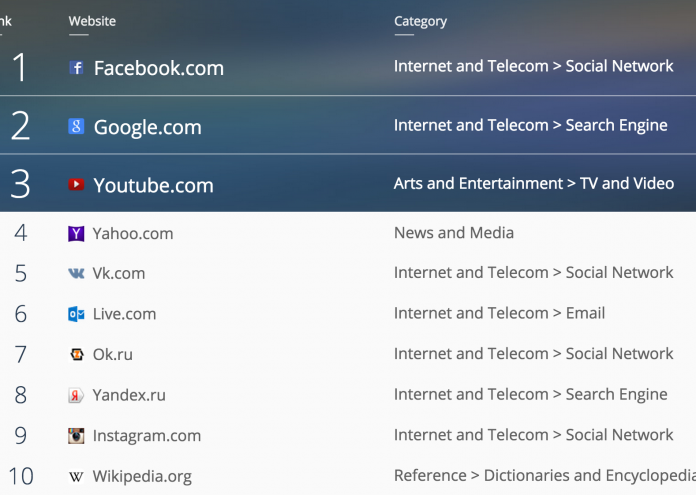Click the Yandex favicon icon
This screenshot has height=495, width=696.
click(76, 395)
